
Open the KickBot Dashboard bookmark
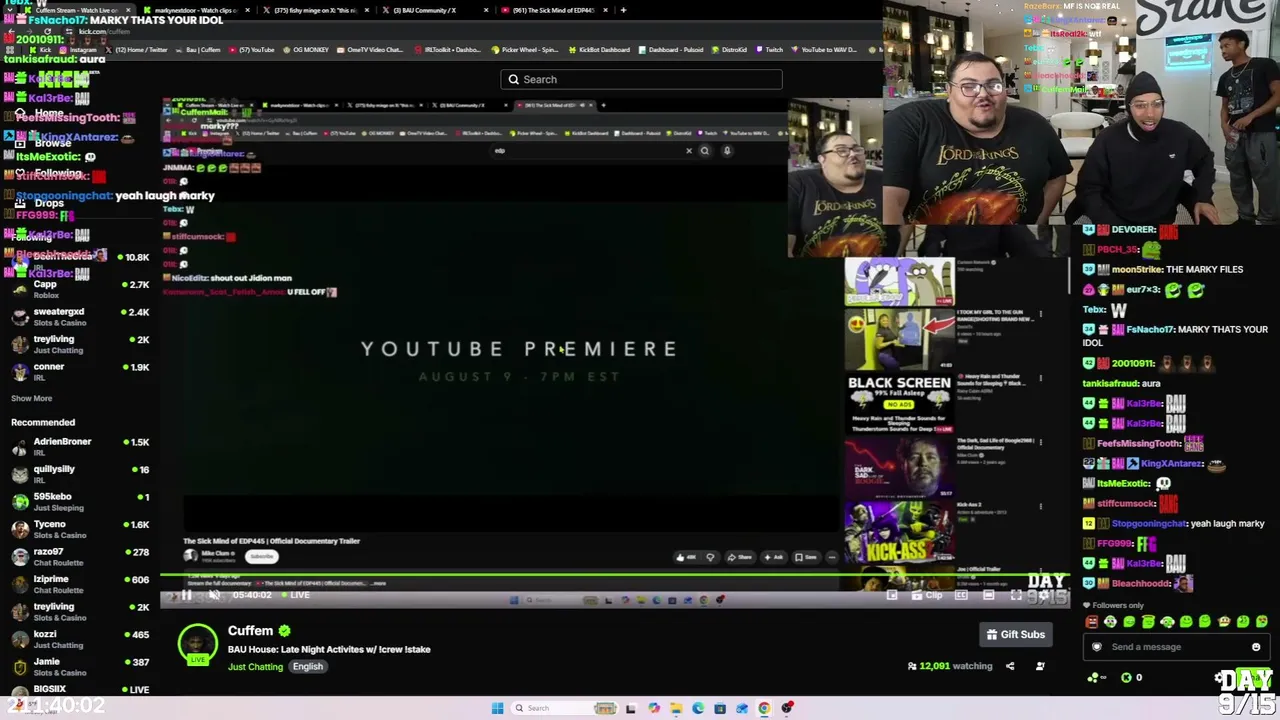pyautogui.click(x=599, y=50)
